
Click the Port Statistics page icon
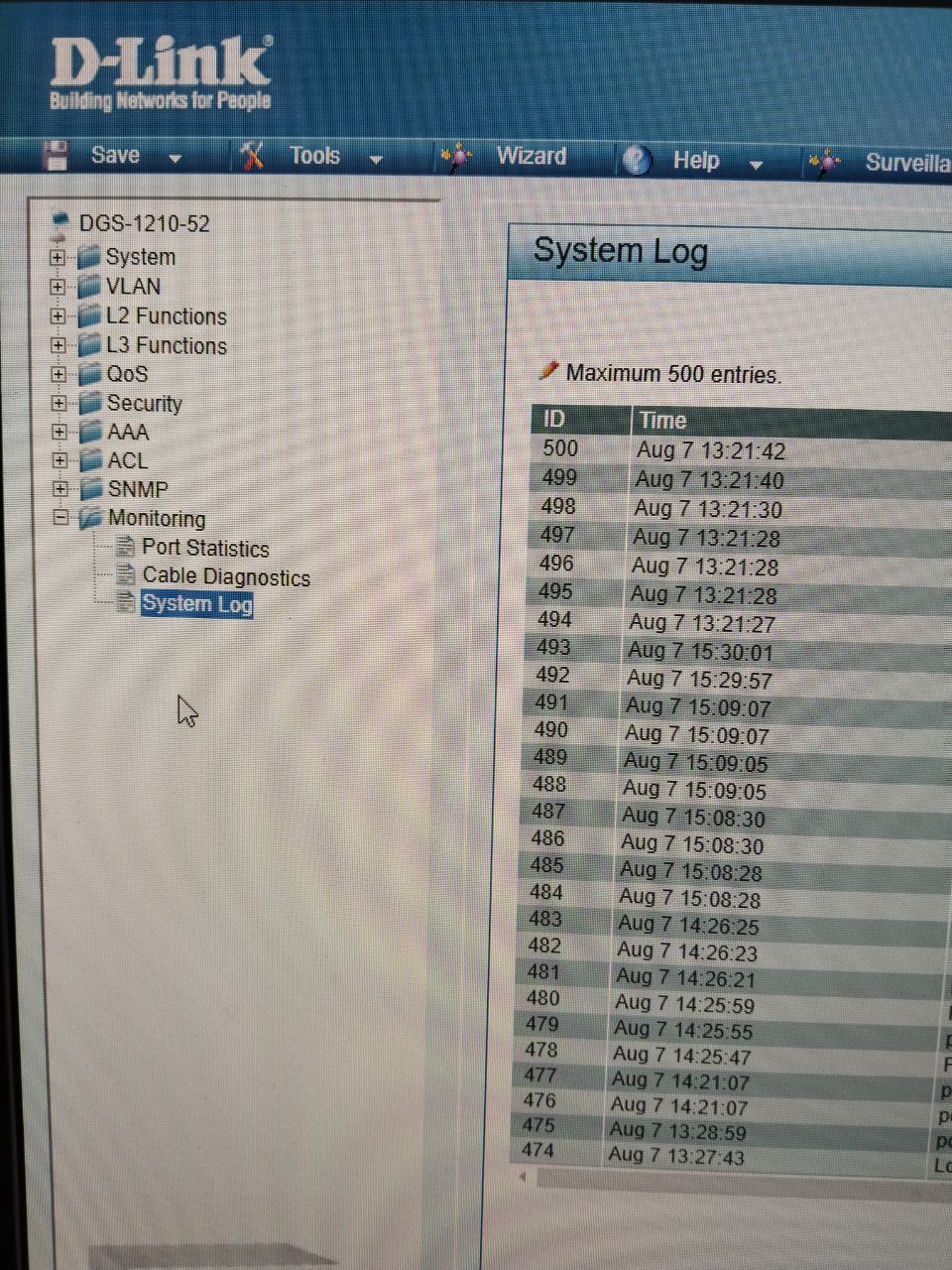[126, 547]
